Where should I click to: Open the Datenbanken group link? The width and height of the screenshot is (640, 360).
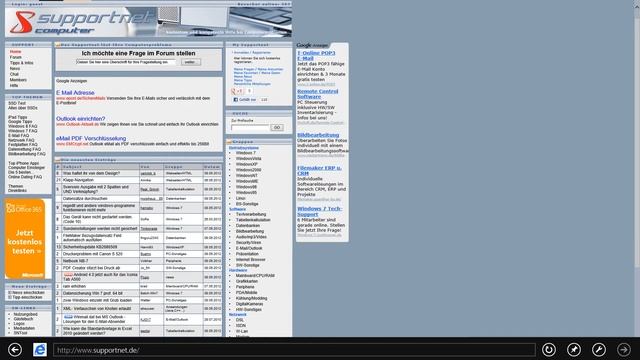coord(248,226)
